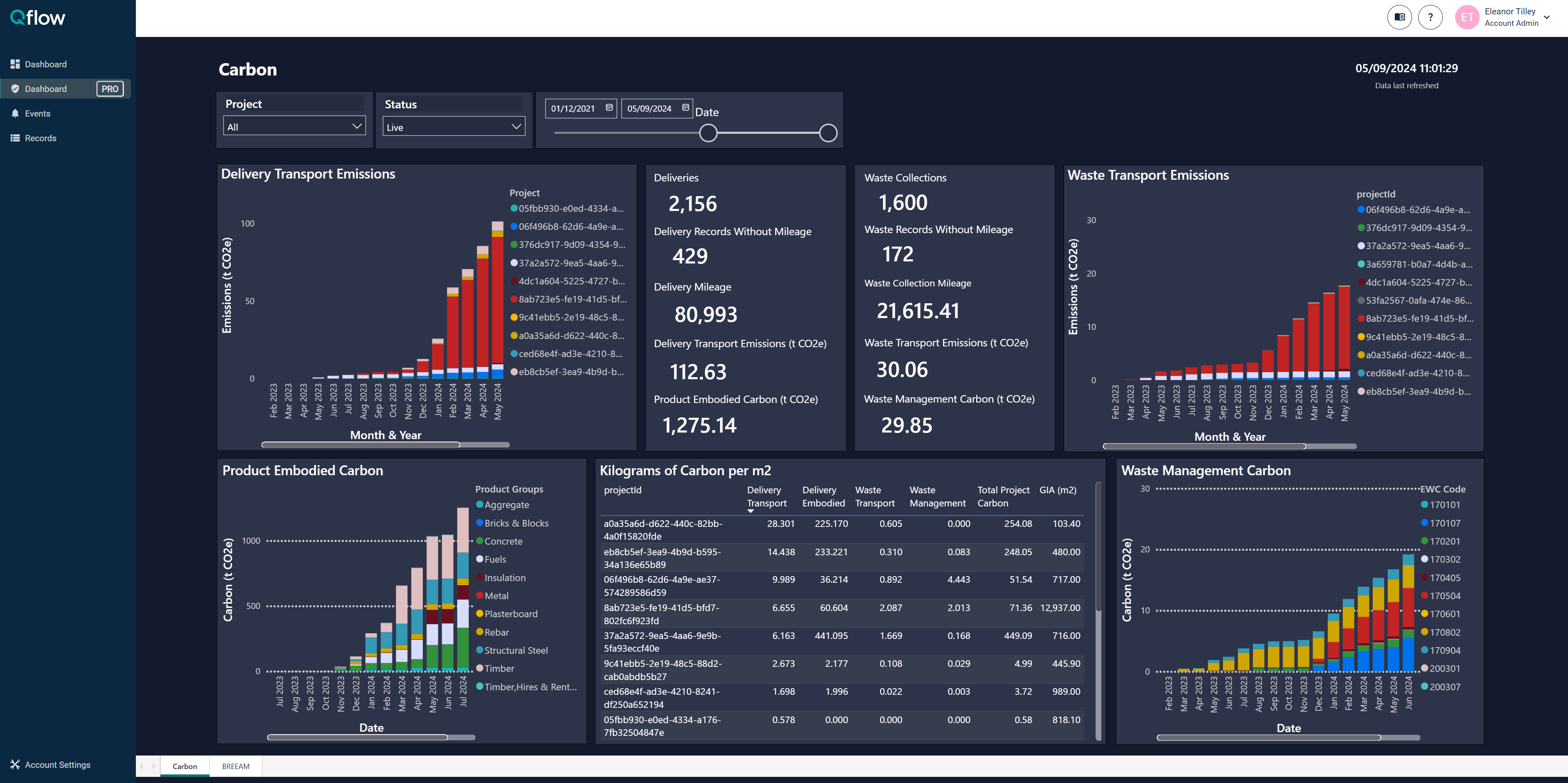The width and height of the screenshot is (1568, 783).
Task: Expand the Status dropdown set to Live
Action: tap(454, 126)
